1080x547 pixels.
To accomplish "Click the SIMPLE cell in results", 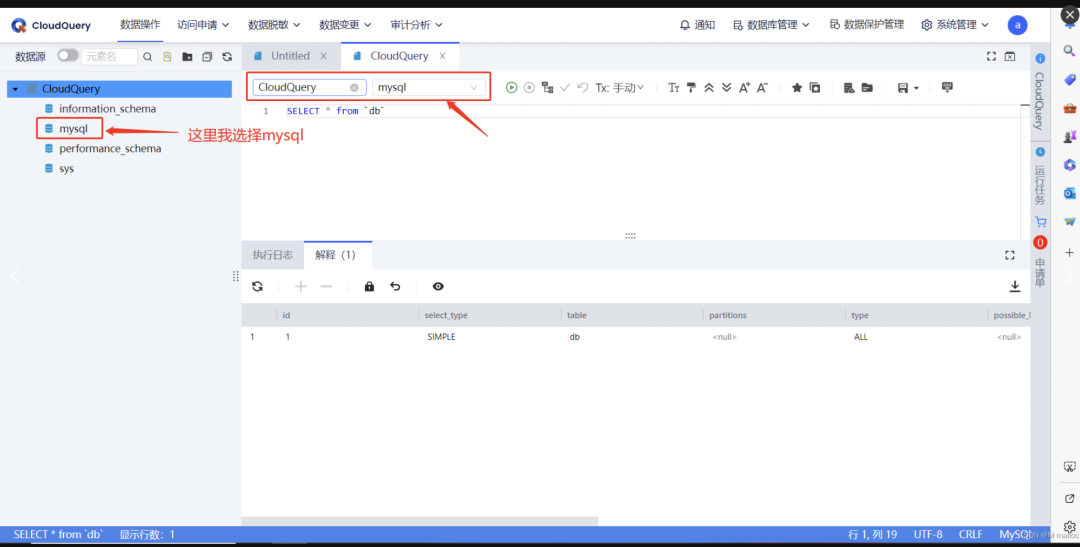I will pyautogui.click(x=442, y=338).
